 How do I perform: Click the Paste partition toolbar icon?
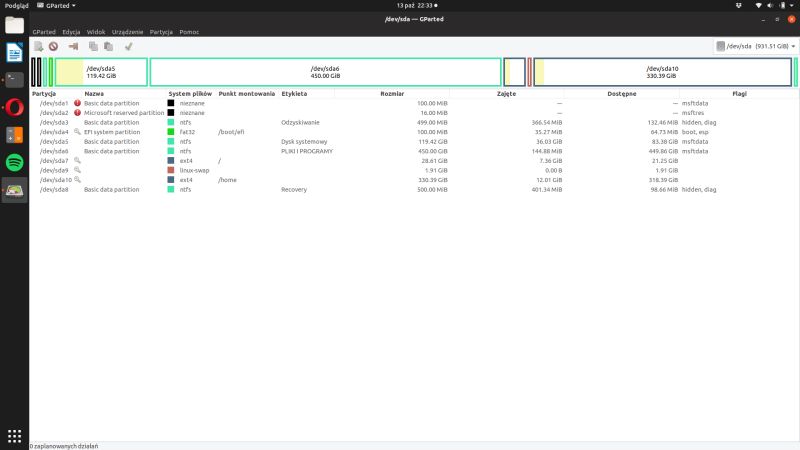tap(108, 46)
